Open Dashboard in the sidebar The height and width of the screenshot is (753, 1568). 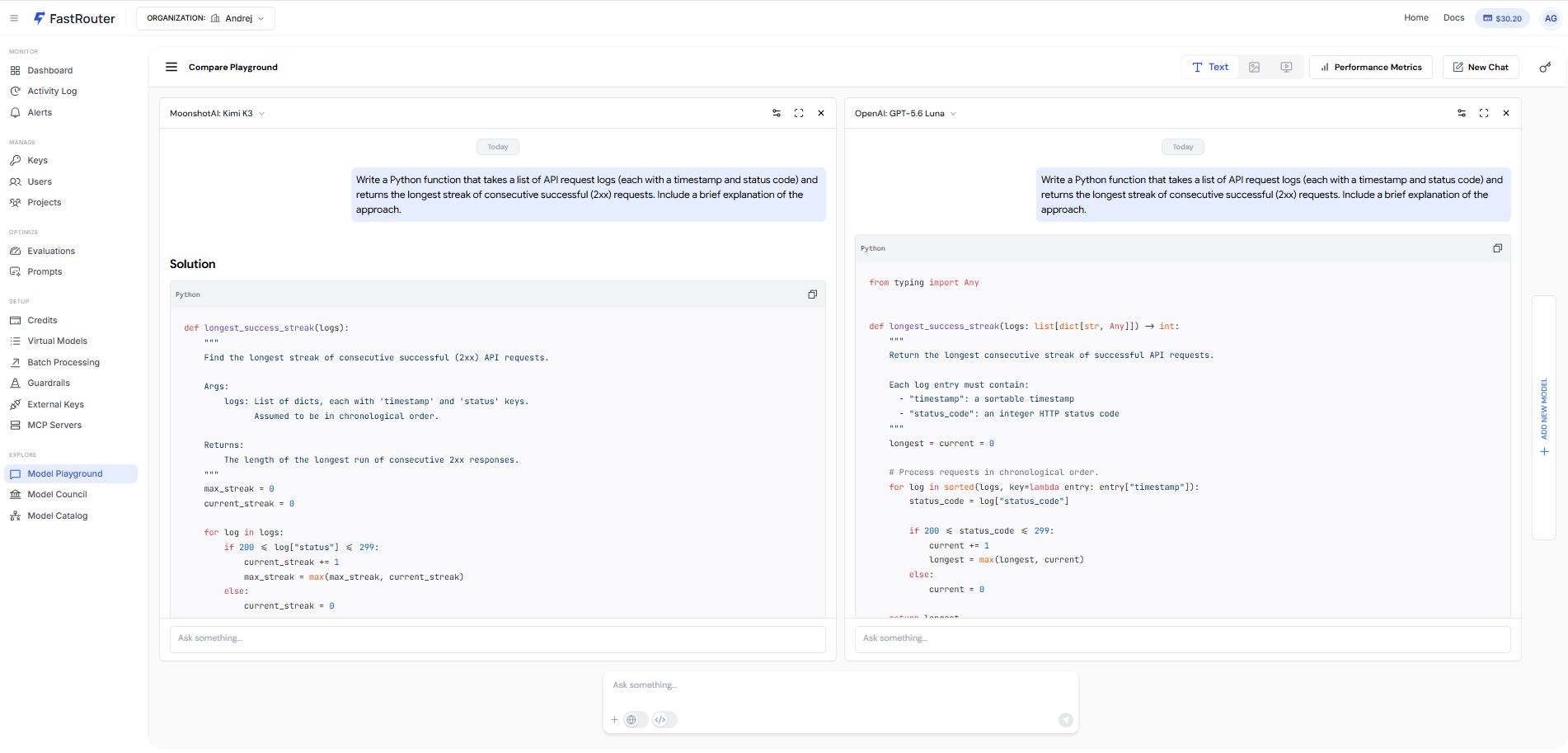pos(71,70)
